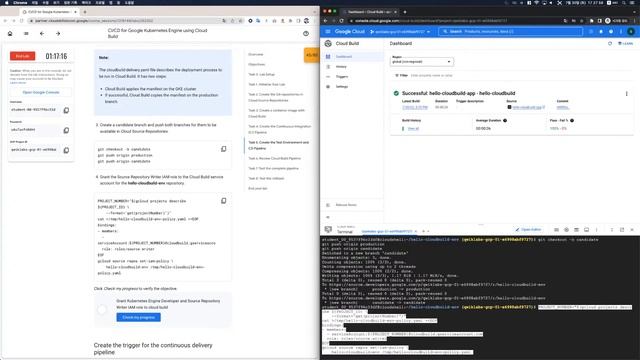Open the more options menu of hello-cloudbuild card
640x360 pixels.
(627, 93)
